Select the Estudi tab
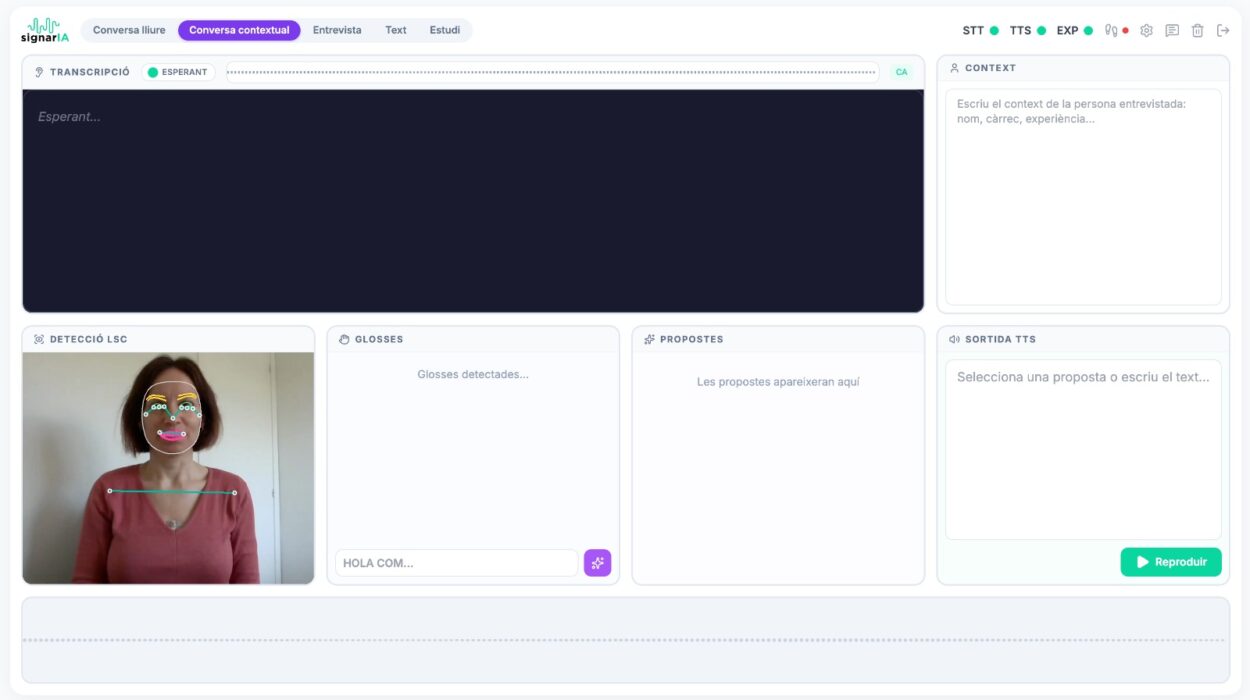 coord(445,30)
